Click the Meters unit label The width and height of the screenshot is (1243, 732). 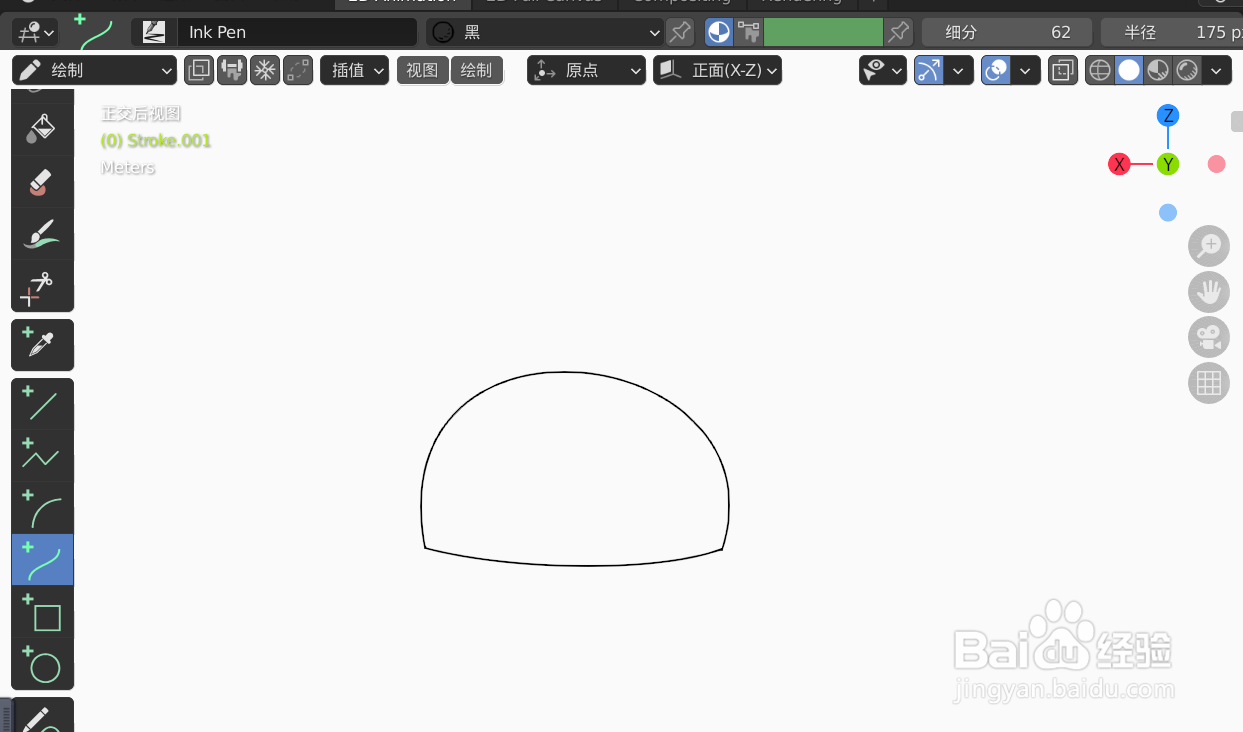click(128, 168)
